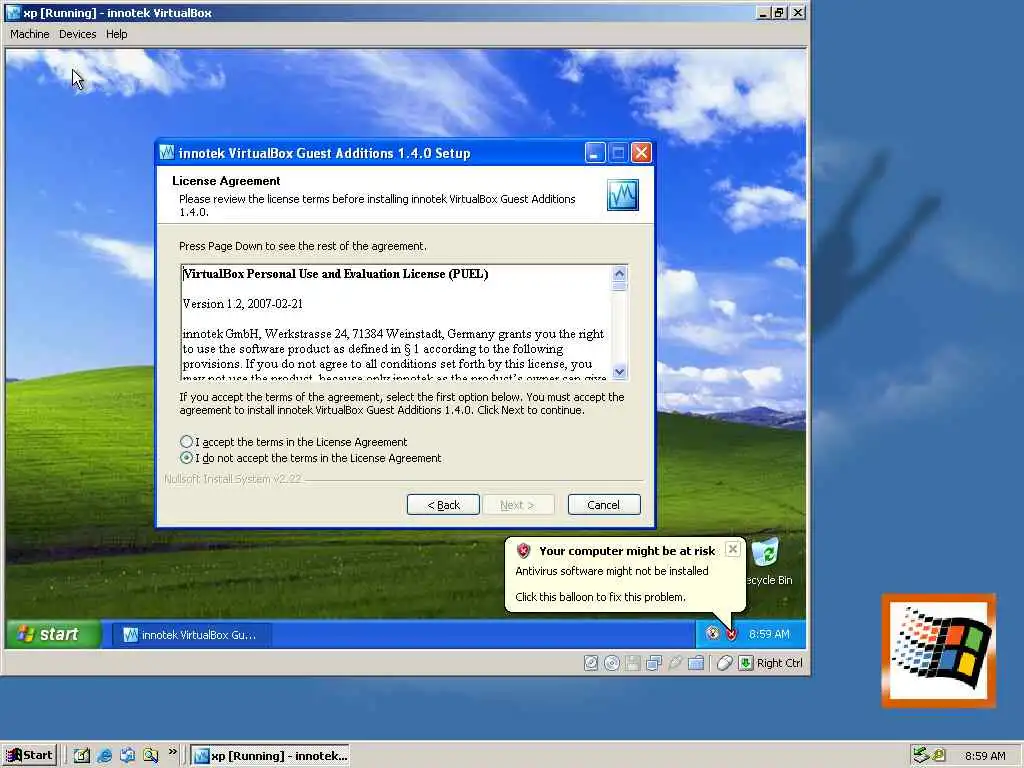Click the green keyboard capture arrow icon
The width and height of the screenshot is (1024, 768).
(746, 663)
